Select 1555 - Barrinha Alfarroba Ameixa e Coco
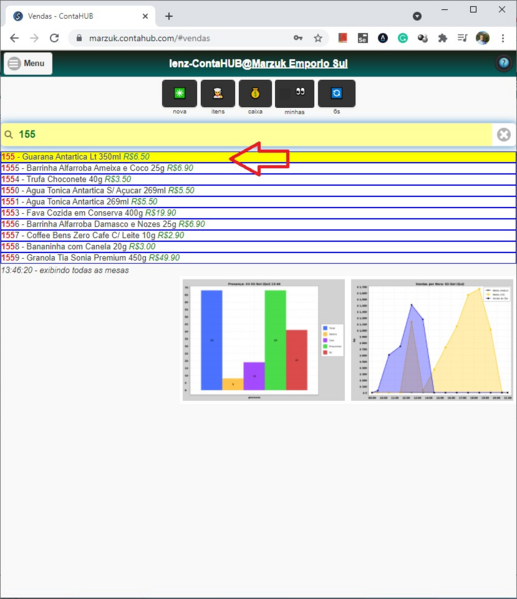The image size is (517, 599). coord(258,168)
